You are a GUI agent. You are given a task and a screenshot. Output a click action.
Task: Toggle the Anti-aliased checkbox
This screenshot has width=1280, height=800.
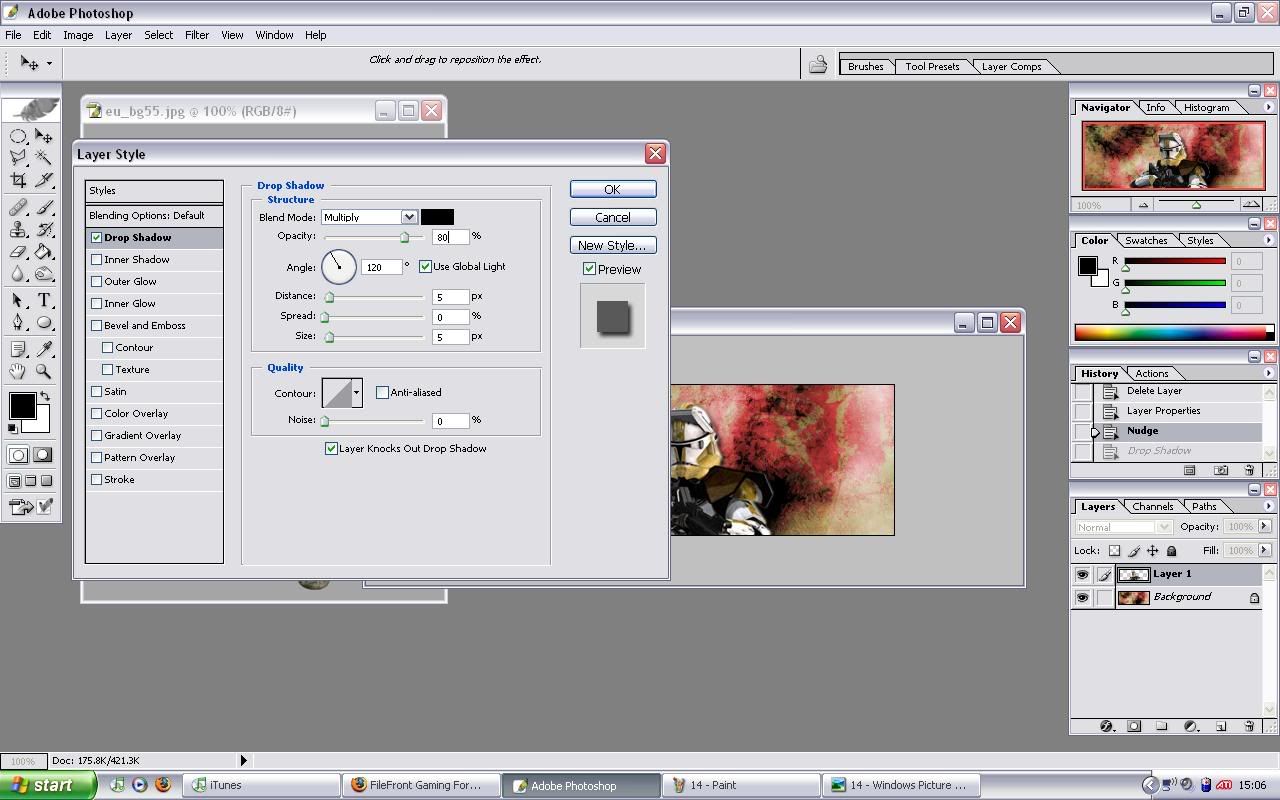coord(382,393)
